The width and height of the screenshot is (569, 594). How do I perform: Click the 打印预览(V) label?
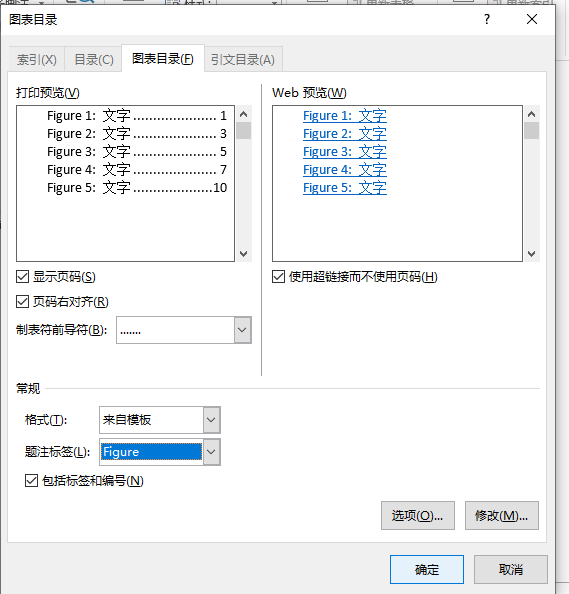(x=48, y=93)
